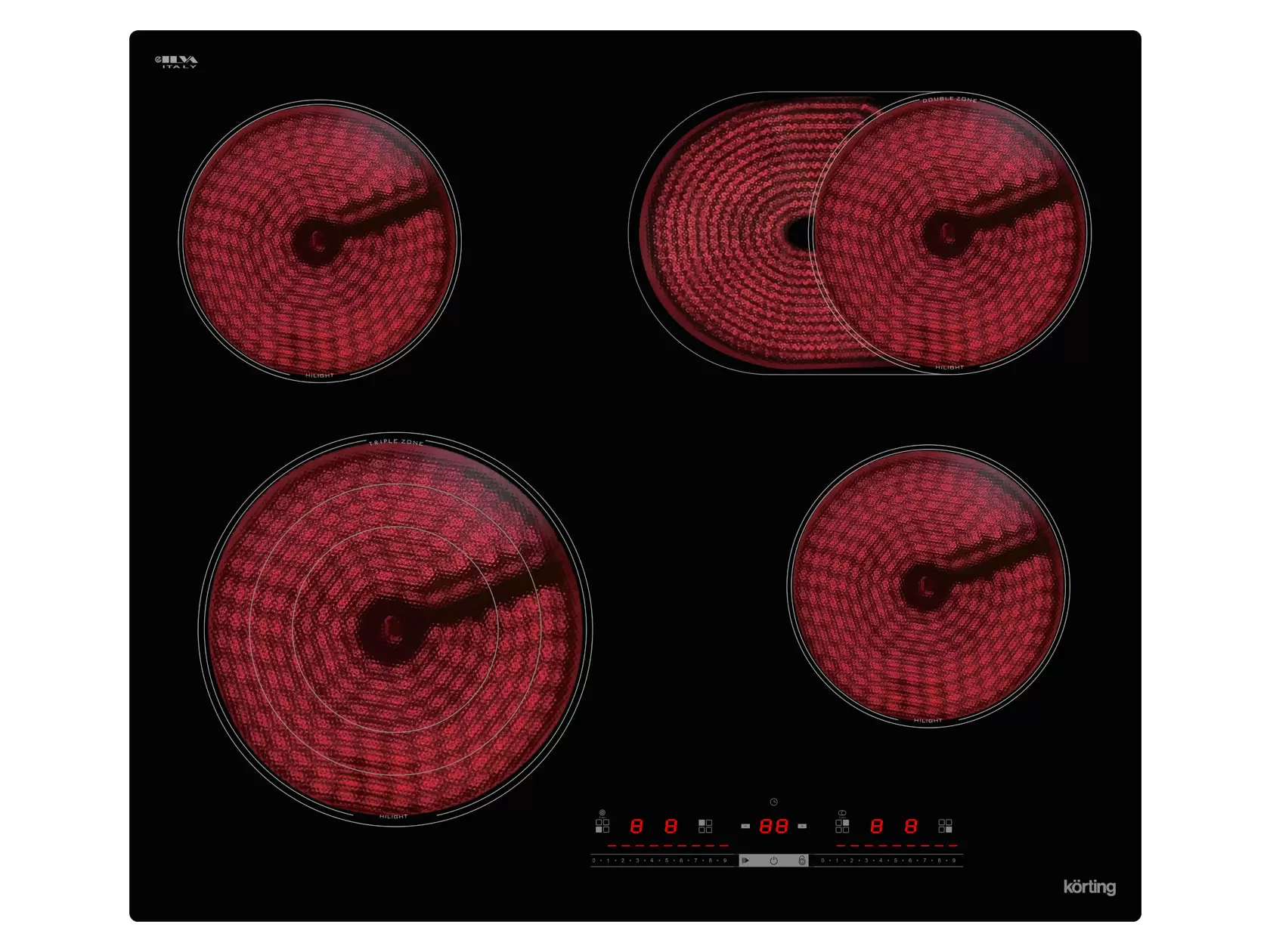The width and height of the screenshot is (1270, 952).
Task: Click the ILVA Italy logo
Action: (x=177, y=61)
